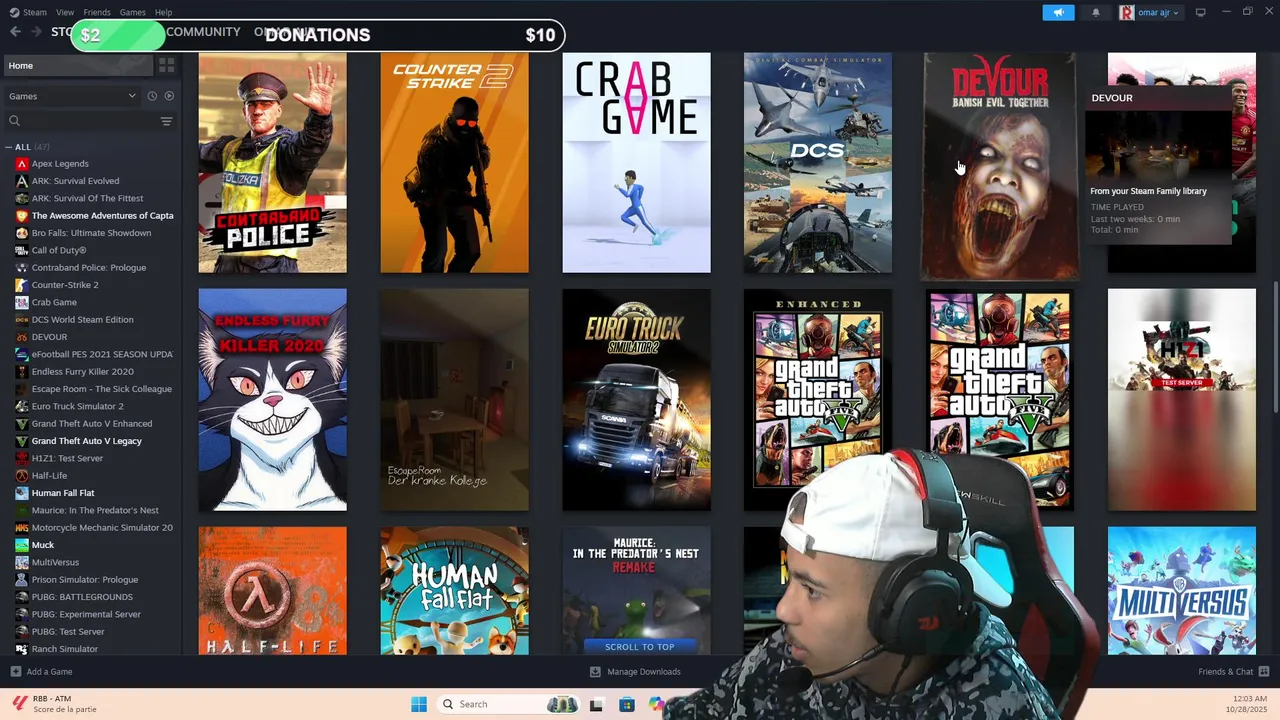Open the MultiVersus cover art
The image size is (1280, 720).
1182,591
